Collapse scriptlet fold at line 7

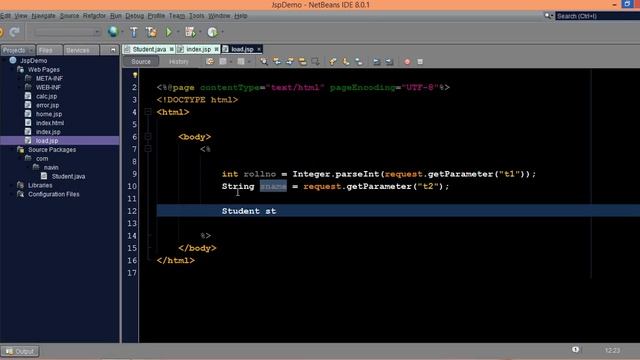[x=148, y=149]
